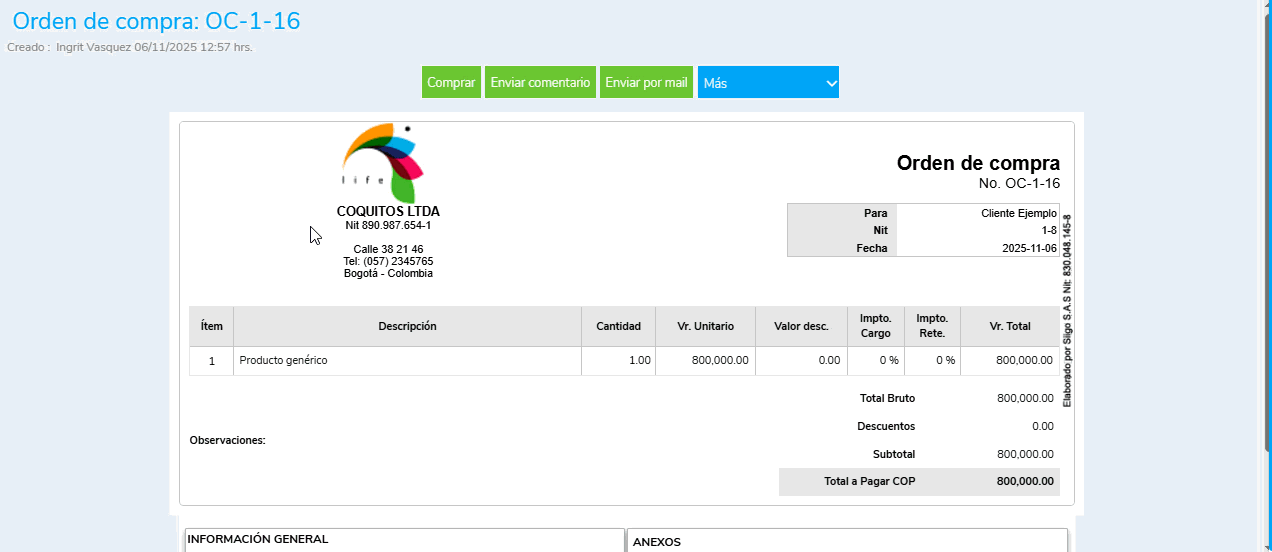
Task: Click the Comprar button
Action: (451, 83)
